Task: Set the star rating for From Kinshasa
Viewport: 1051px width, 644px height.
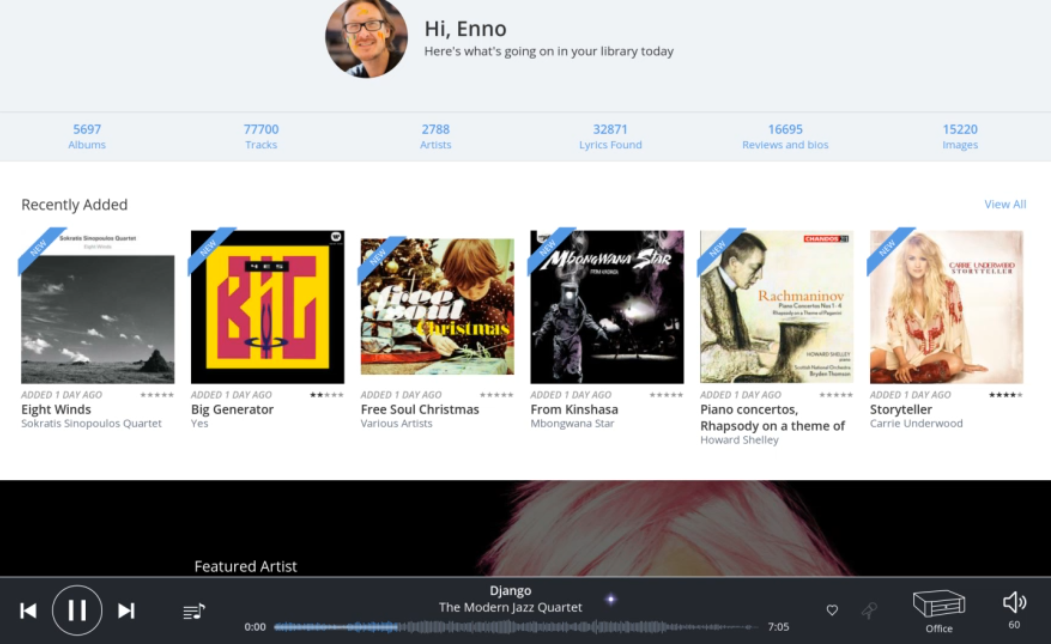Action: (666, 395)
